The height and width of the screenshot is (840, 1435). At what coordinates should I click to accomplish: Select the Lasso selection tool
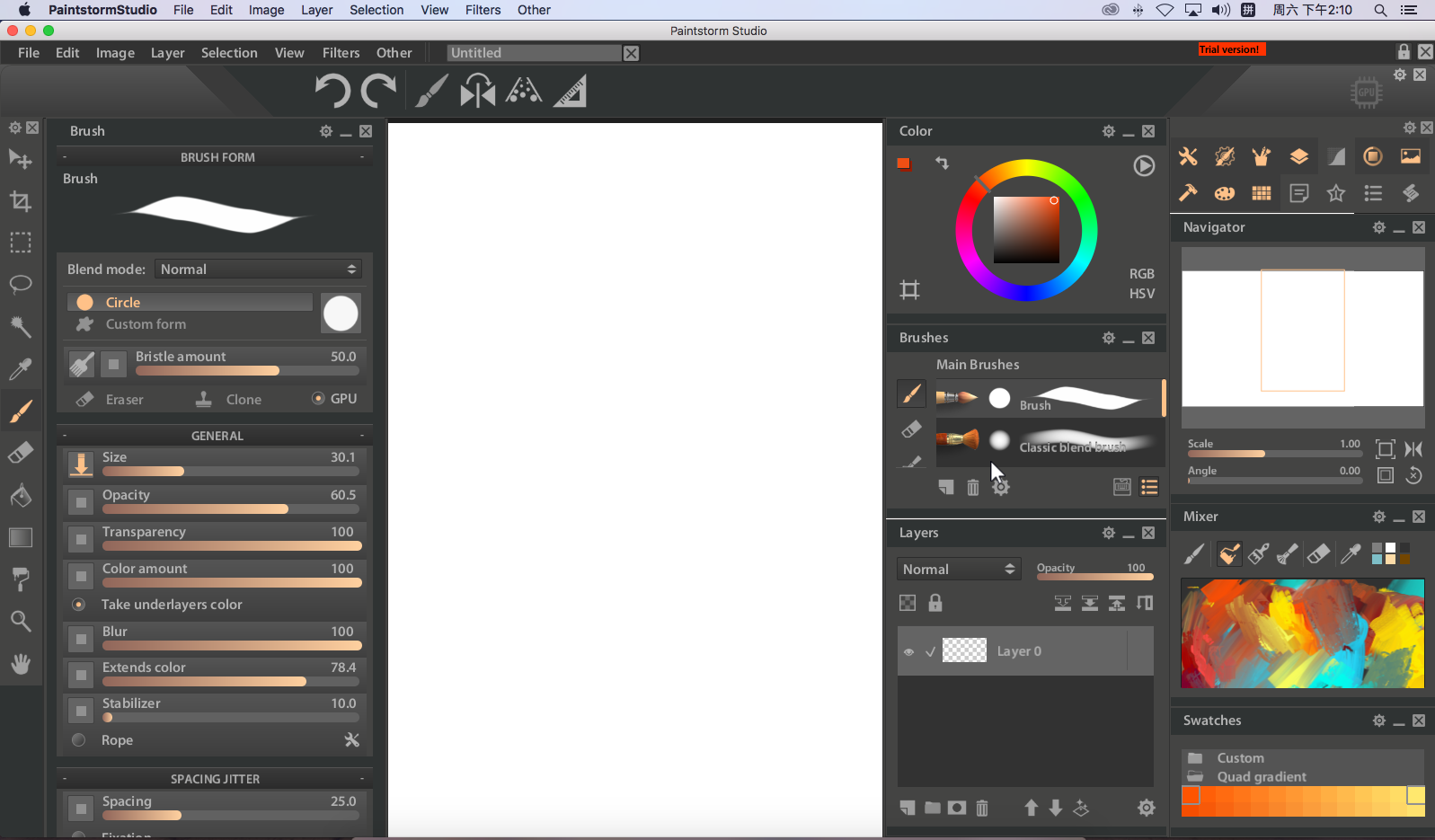pyautogui.click(x=20, y=285)
